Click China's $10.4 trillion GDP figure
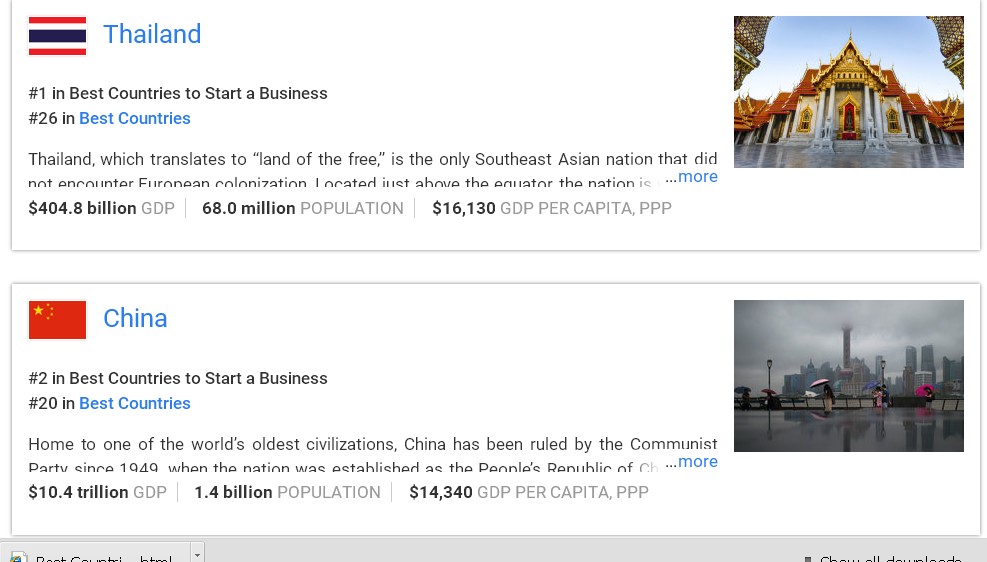Viewport: 987px width, 562px height. pos(78,492)
